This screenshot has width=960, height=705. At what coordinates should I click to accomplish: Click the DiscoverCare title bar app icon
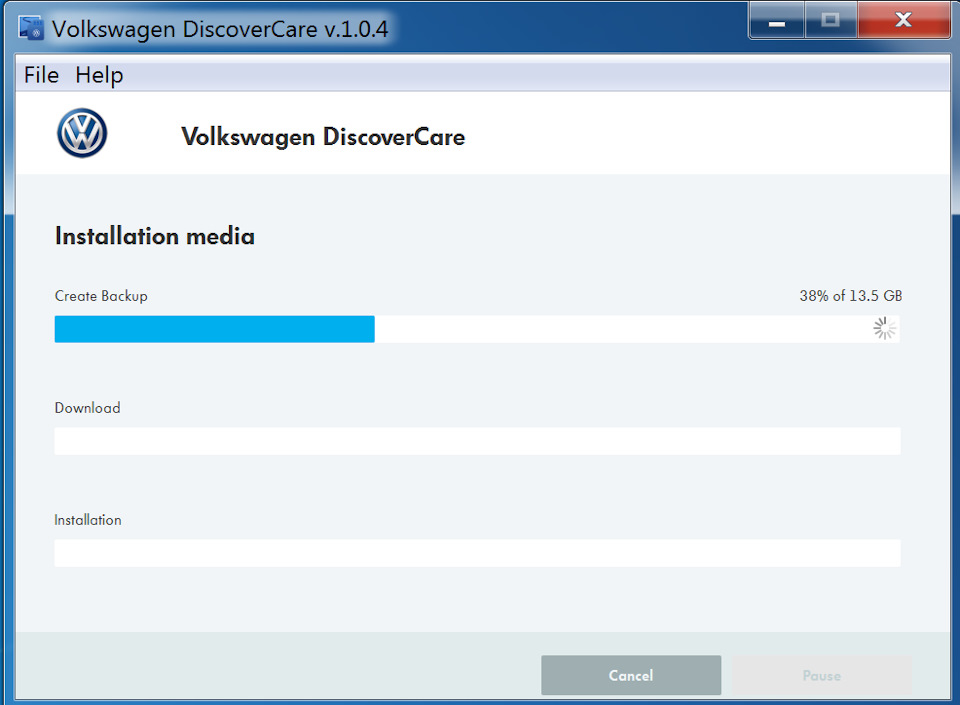click(x=31, y=28)
